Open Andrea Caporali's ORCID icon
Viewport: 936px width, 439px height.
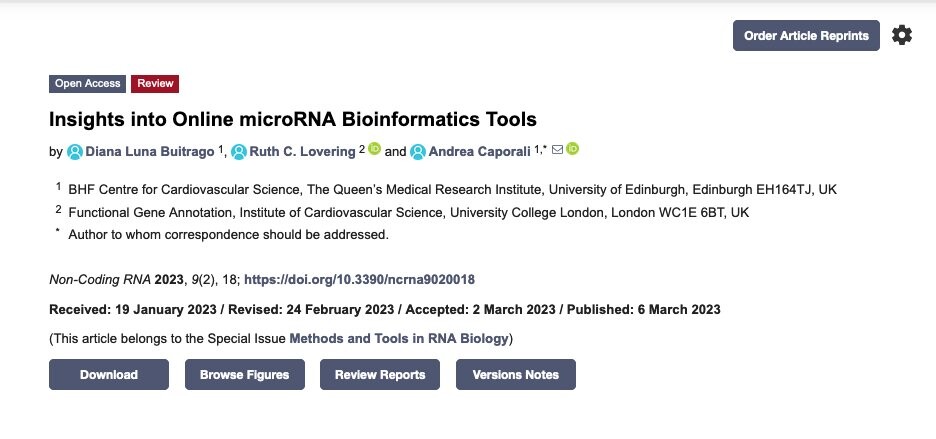(x=572, y=149)
